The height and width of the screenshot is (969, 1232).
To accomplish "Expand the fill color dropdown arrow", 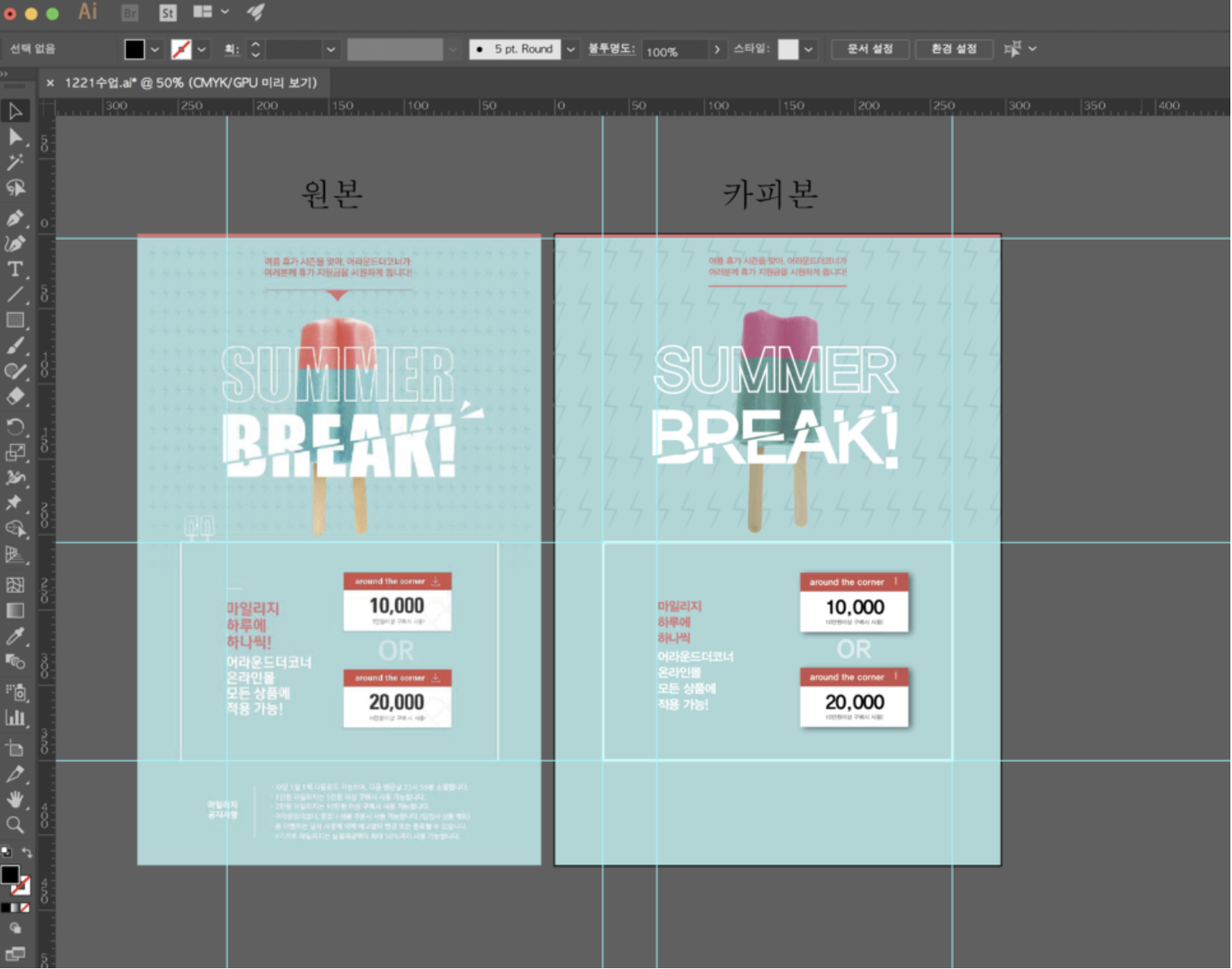I will (155, 49).
